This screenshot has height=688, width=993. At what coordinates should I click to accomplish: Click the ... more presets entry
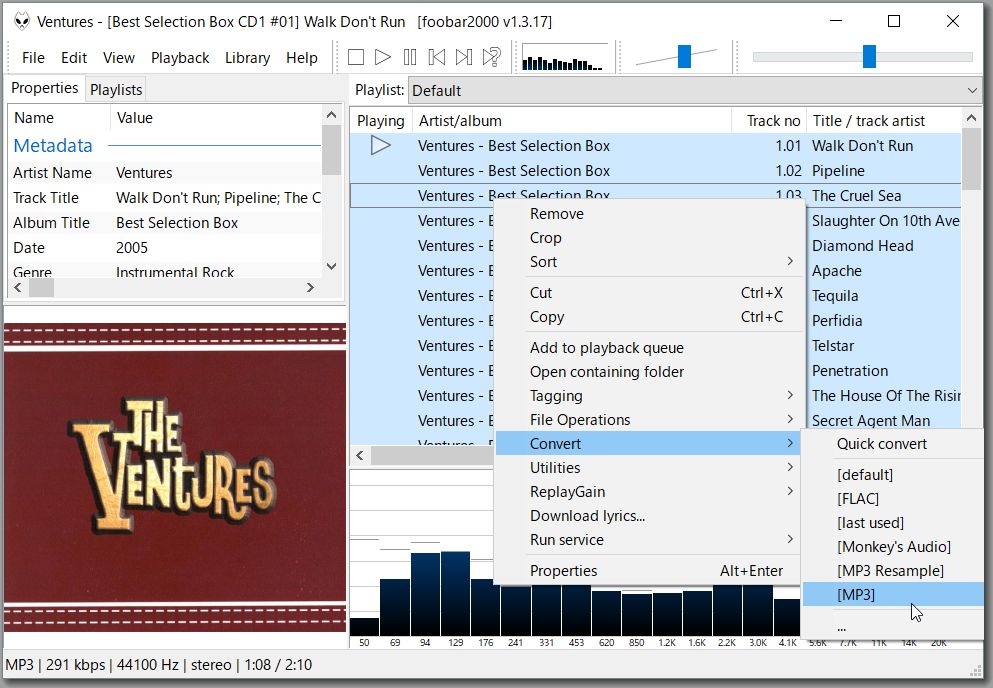point(893,626)
